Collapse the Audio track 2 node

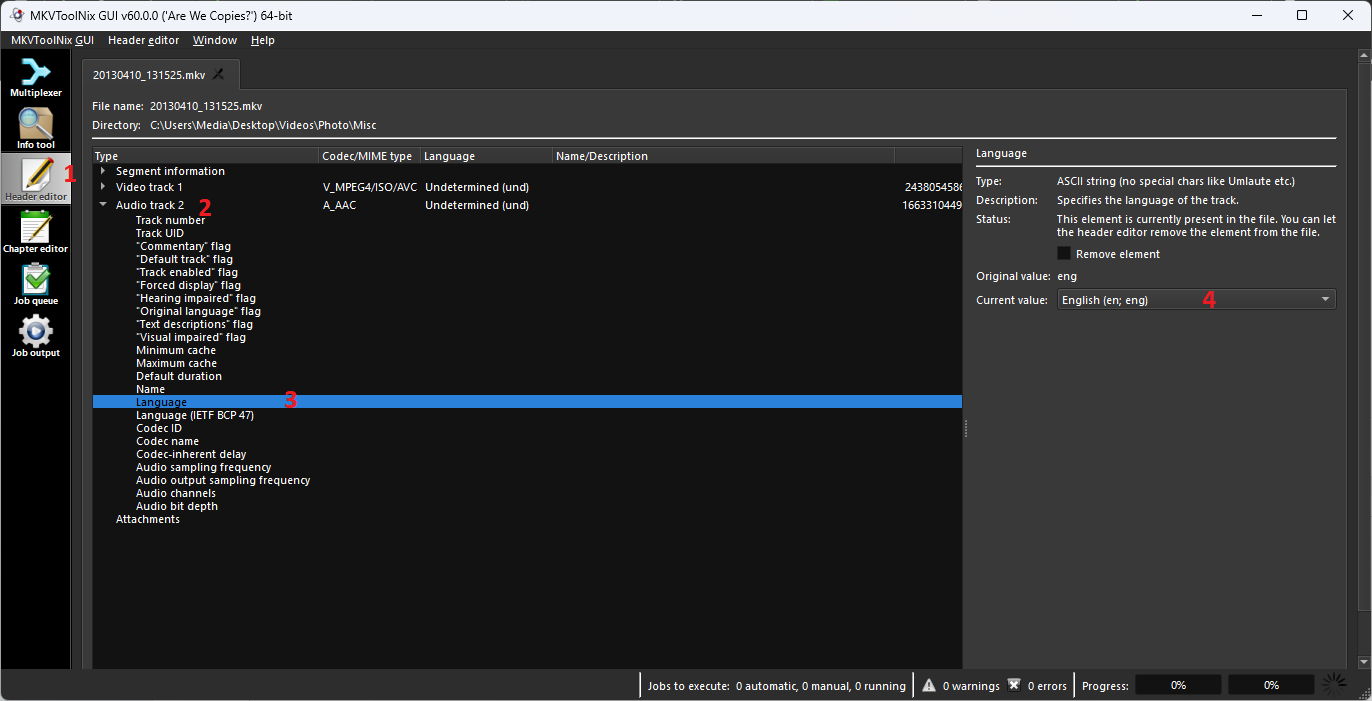(x=103, y=205)
